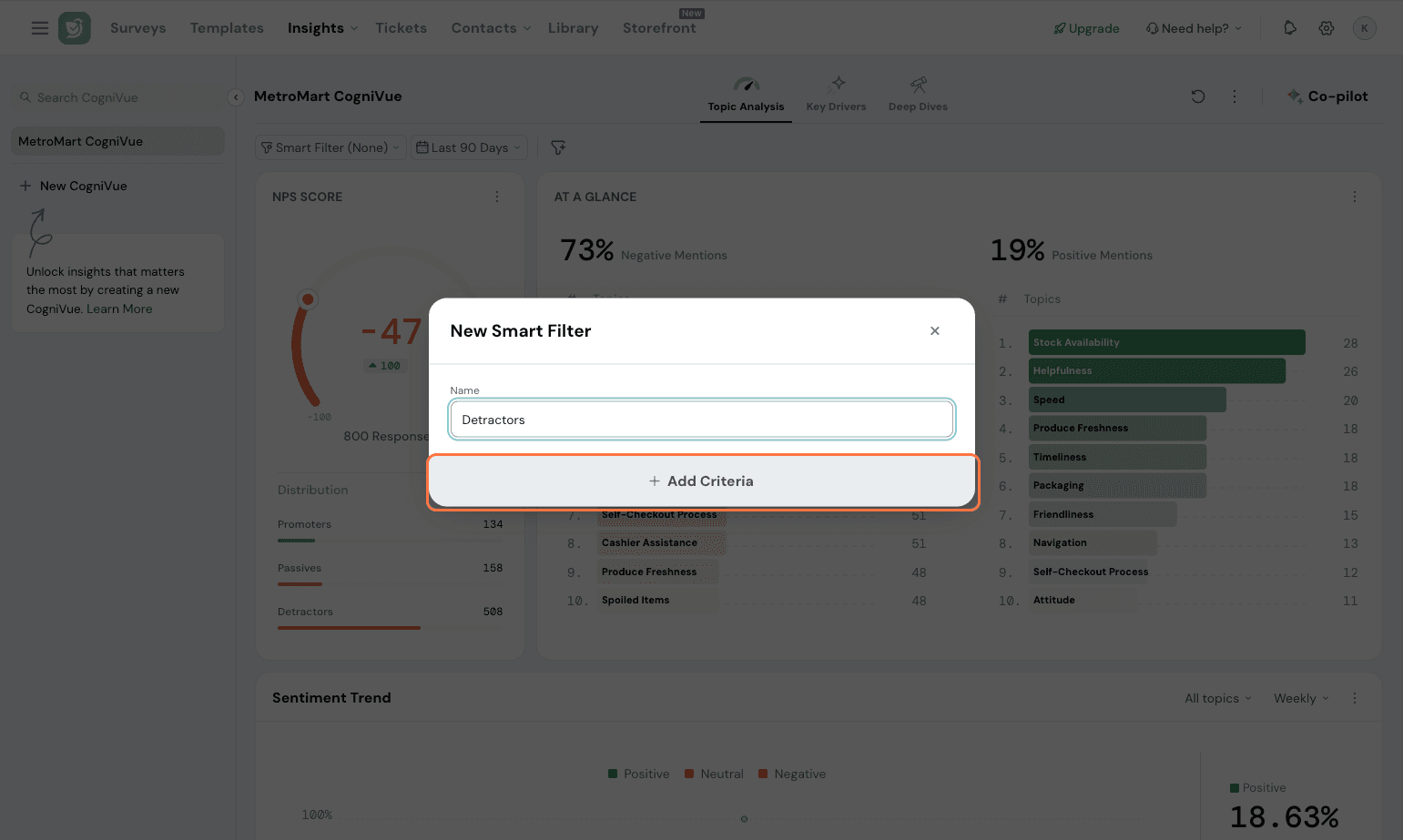Click the Name input field
Image resolution: width=1403 pixels, height=840 pixels.
coord(701,420)
